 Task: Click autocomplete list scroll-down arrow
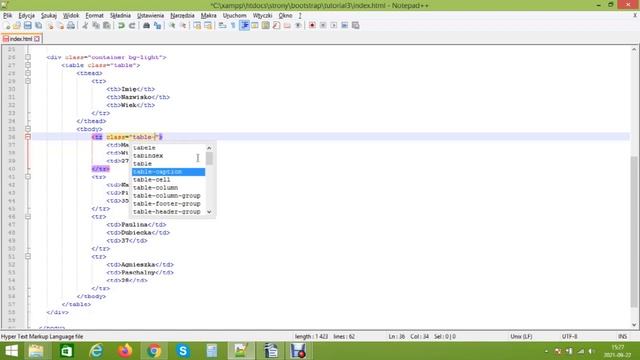coord(209,212)
